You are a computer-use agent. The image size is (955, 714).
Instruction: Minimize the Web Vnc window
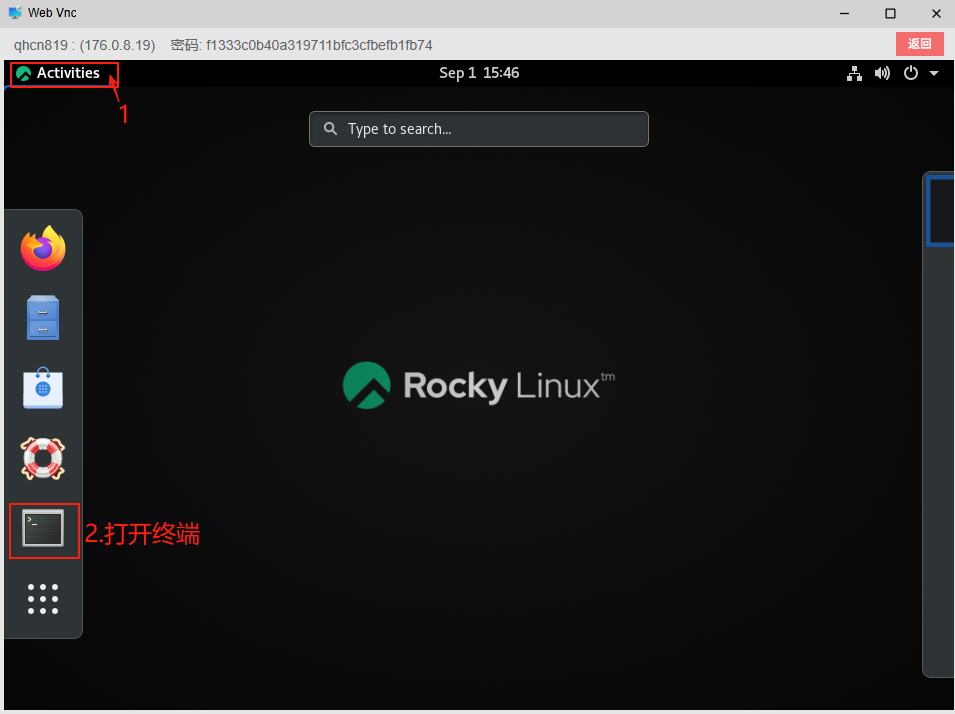(x=844, y=13)
